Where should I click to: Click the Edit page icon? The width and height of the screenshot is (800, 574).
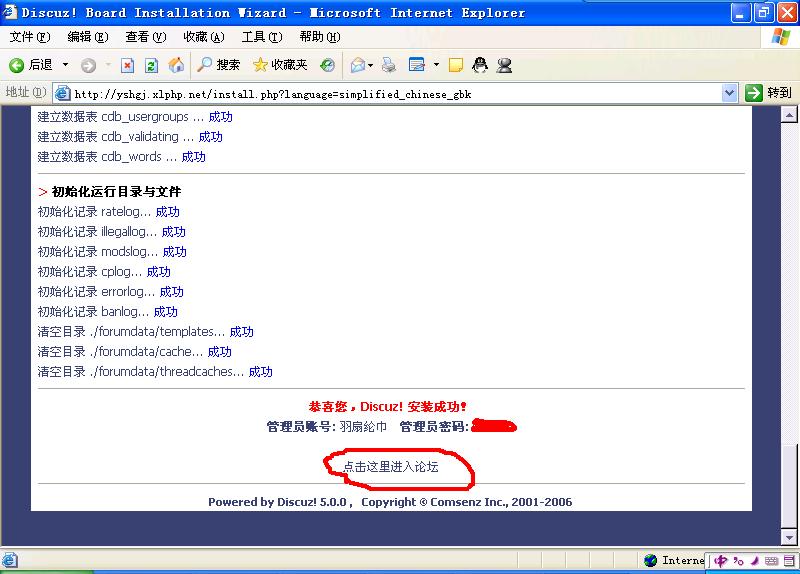(417, 65)
